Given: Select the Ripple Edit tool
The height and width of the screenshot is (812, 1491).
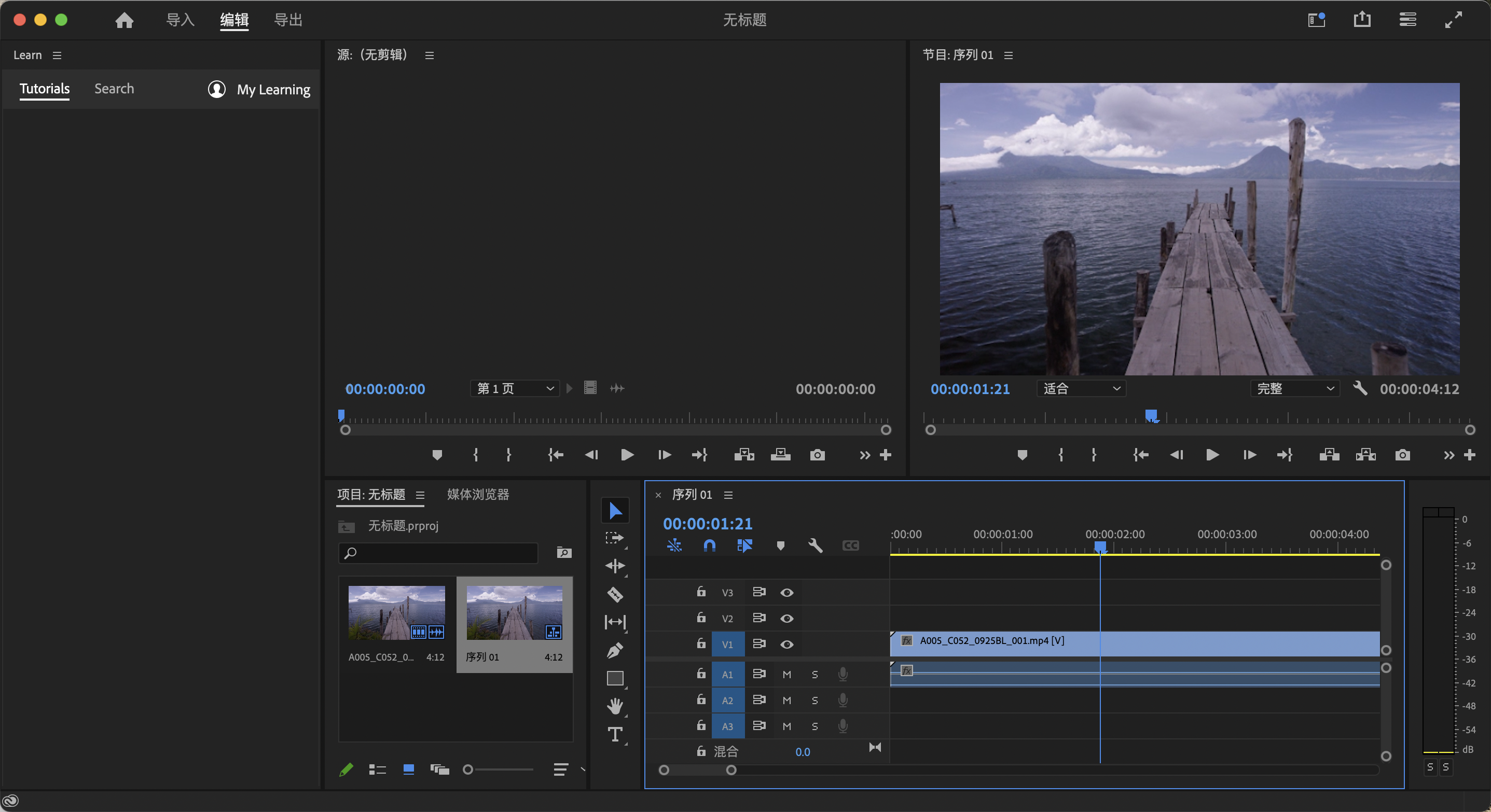Looking at the screenshot, I should pyautogui.click(x=615, y=566).
